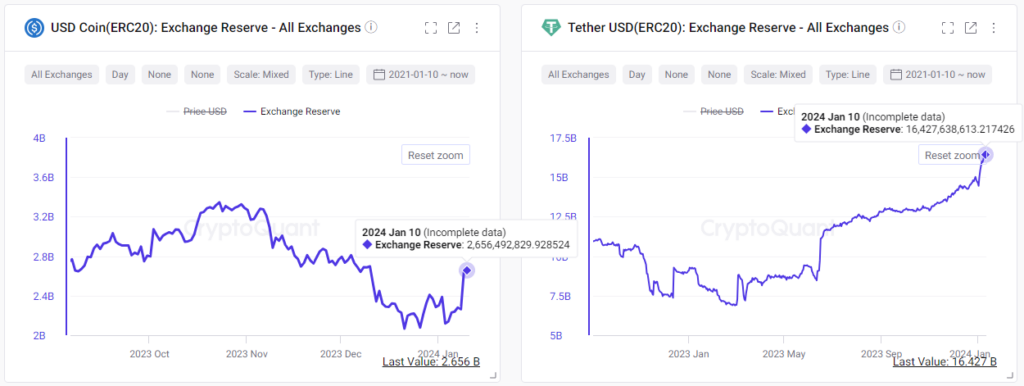The width and height of the screenshot is (1024, 386).
Task: Click calendar icon in USD Coin date range
Action: coord(379,74)
